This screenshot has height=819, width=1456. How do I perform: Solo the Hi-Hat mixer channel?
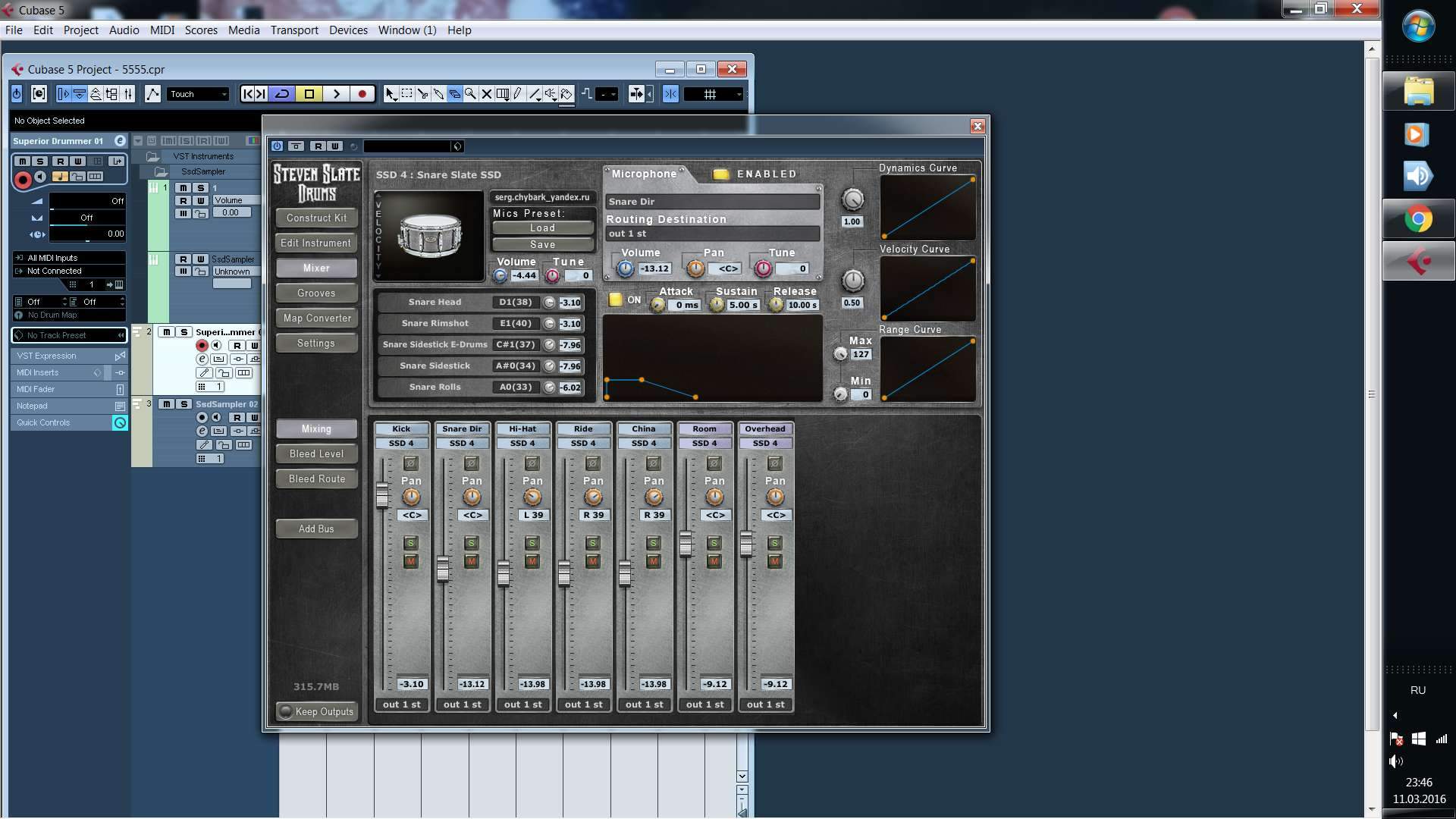[x=532, y=543]
